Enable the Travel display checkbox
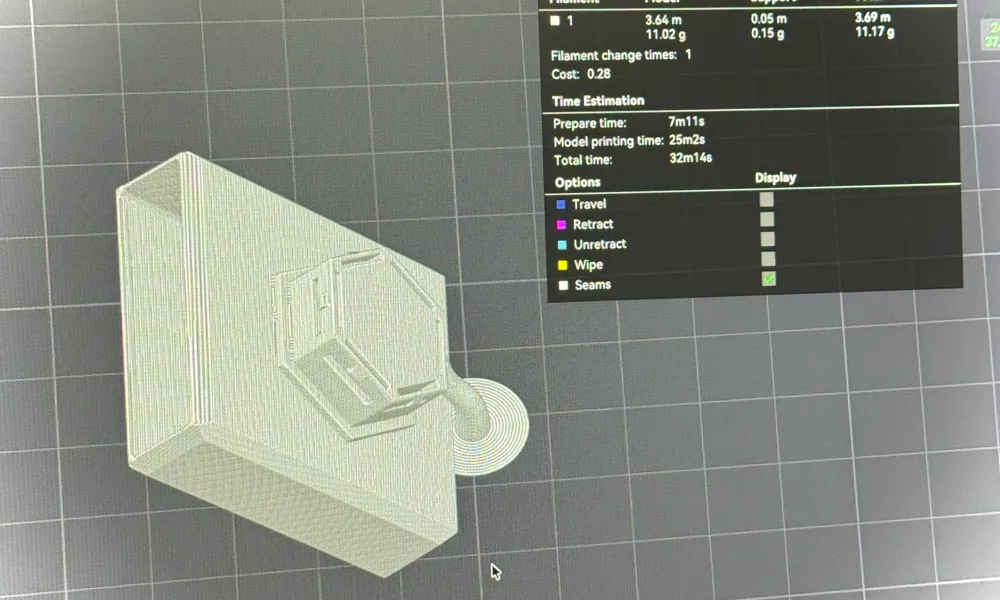Screen dimensions: 1000x600 click(767, 200)
